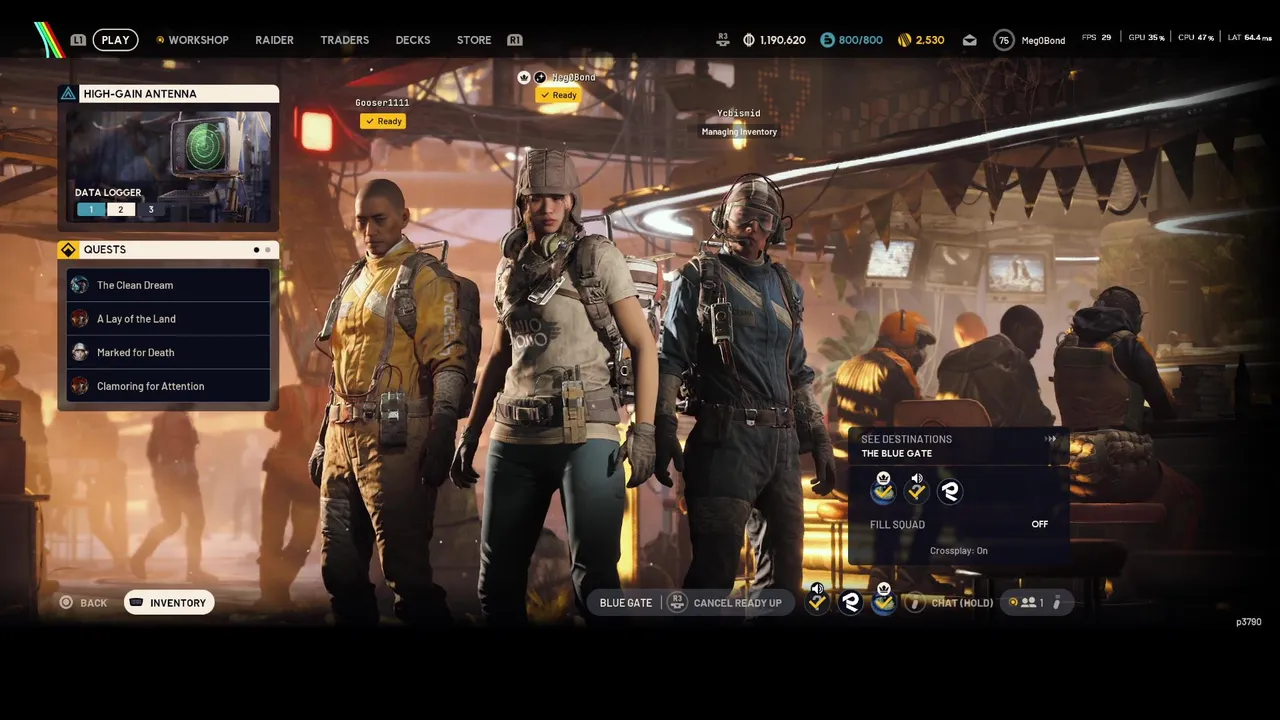Click the chat stick icon beside Chat (Hold)
Viewport: 1280px width, 720px height.
(x=914, y=603)
